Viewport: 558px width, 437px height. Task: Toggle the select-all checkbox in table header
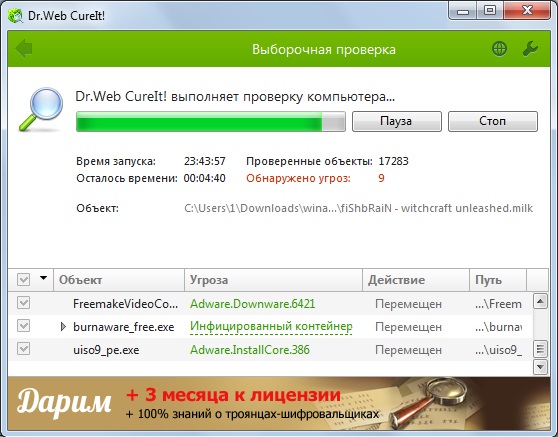pos(23,280)
